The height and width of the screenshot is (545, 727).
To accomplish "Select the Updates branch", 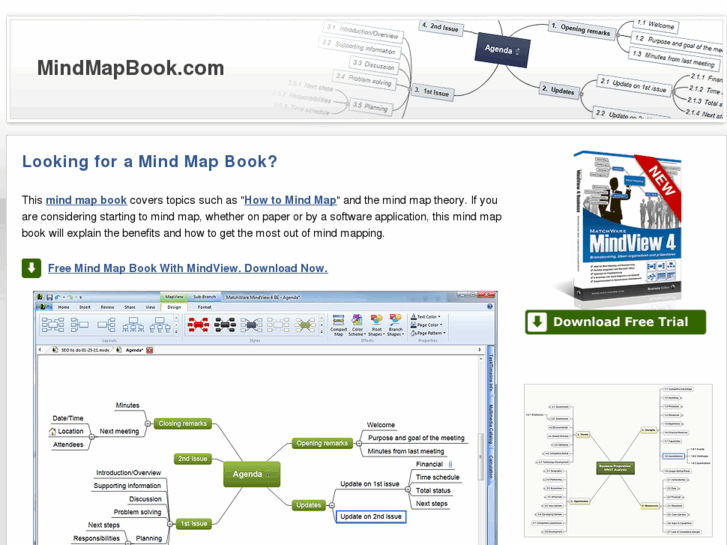I will click(309, 505).
